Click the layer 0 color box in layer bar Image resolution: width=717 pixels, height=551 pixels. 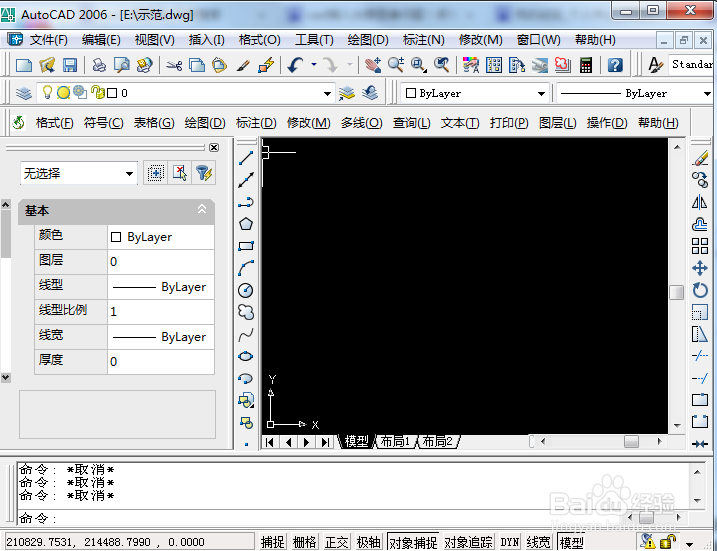(112, 93)
